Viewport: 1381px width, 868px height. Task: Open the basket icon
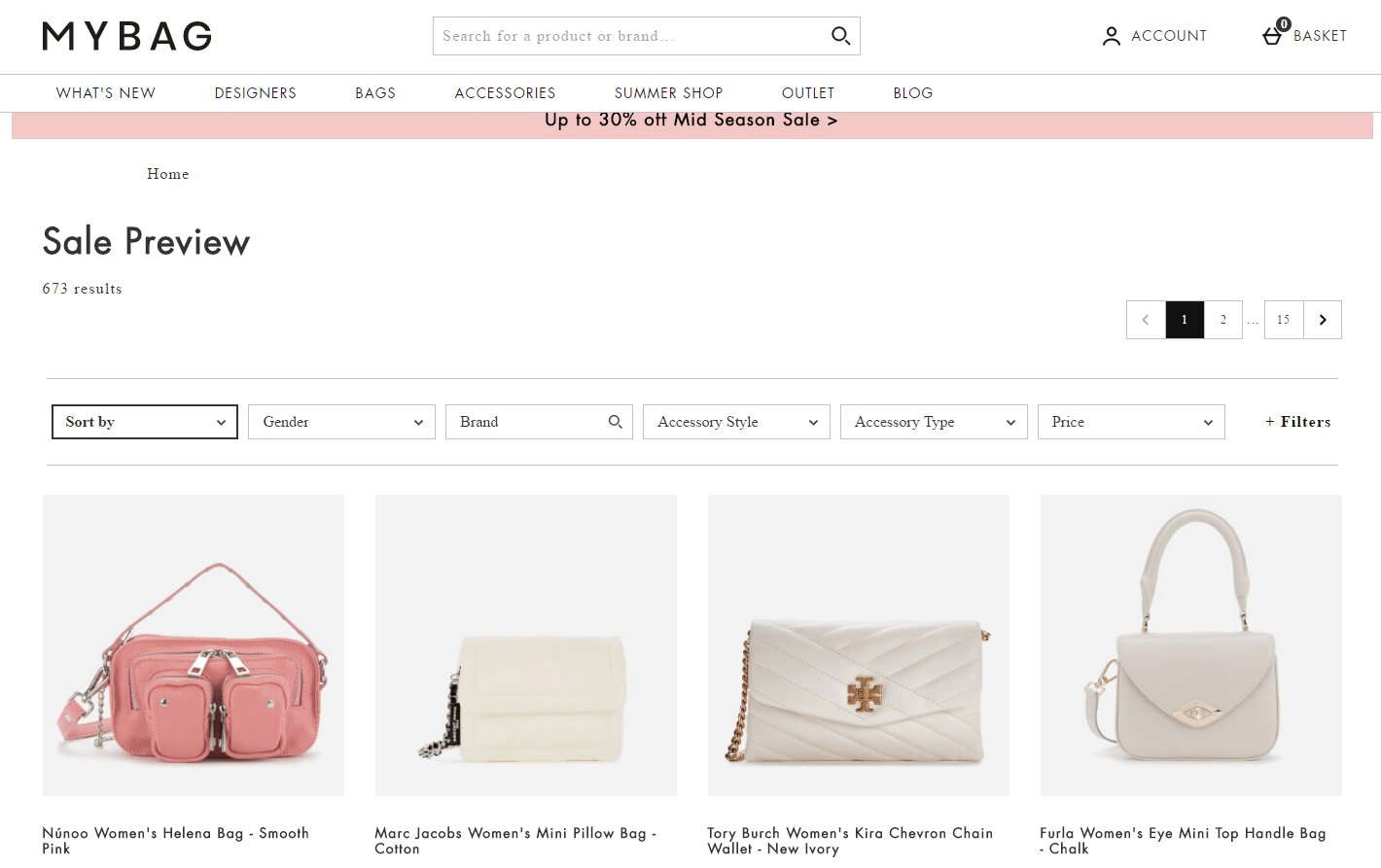coord(1272,36)
